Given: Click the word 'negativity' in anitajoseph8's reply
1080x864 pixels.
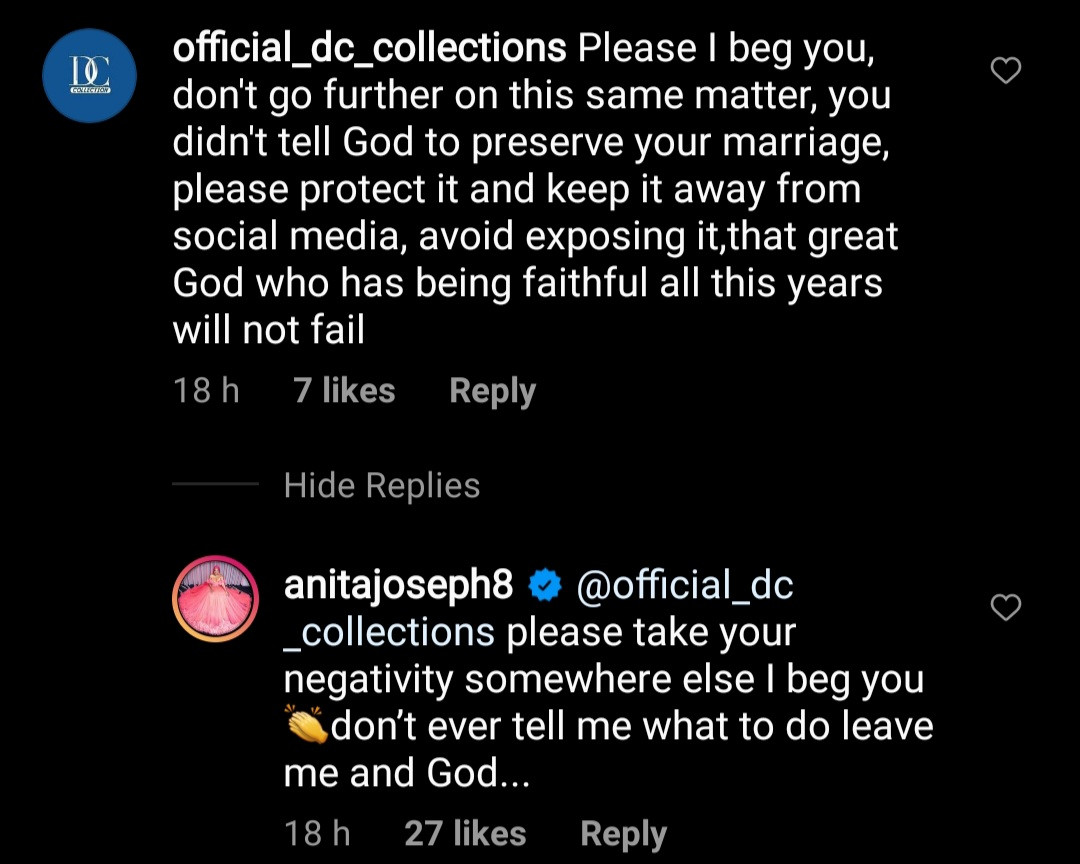Looking at the screenshot, I should [369, 680].
